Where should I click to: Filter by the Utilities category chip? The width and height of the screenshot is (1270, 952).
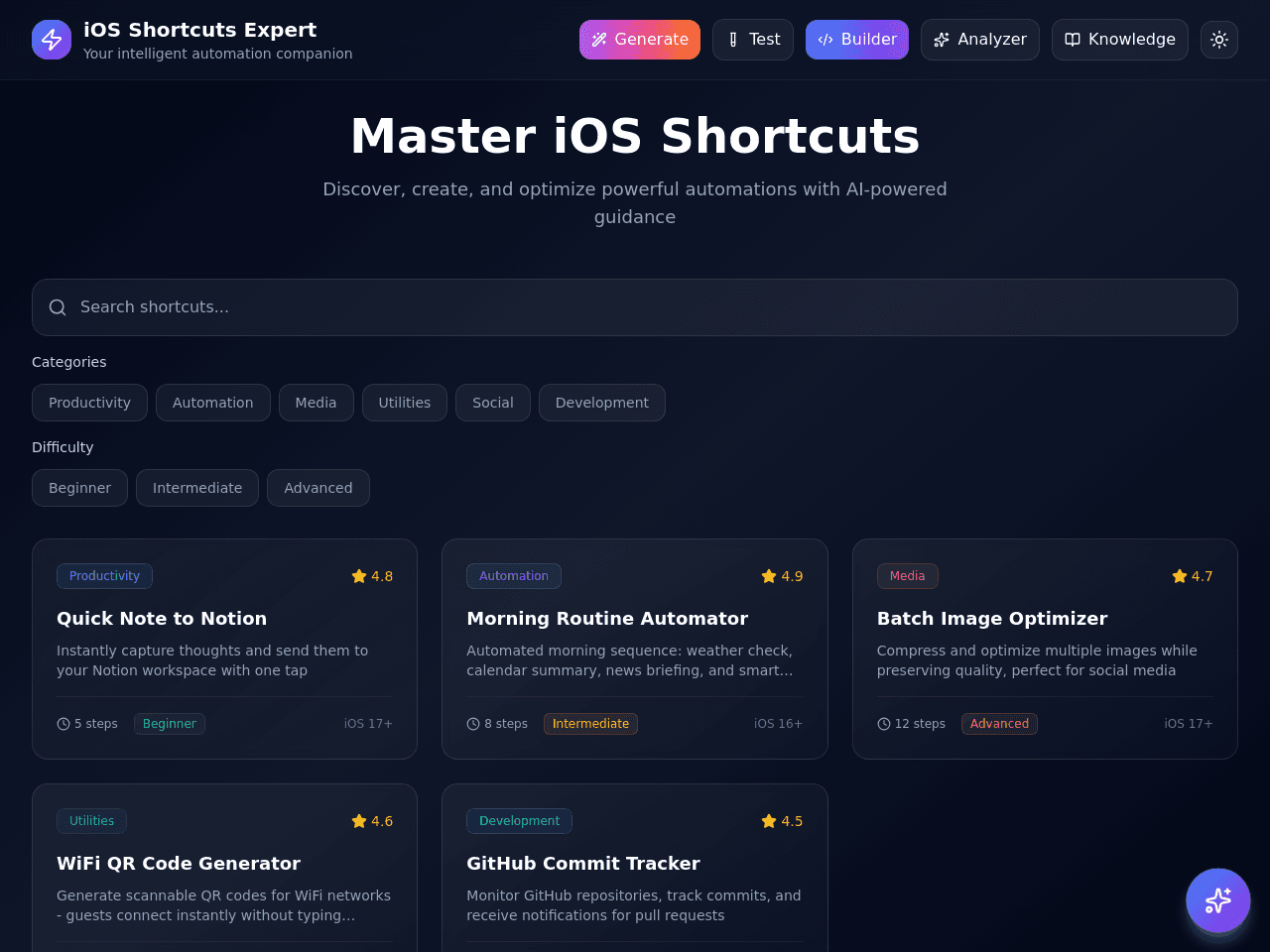click(x=405, y=403)
